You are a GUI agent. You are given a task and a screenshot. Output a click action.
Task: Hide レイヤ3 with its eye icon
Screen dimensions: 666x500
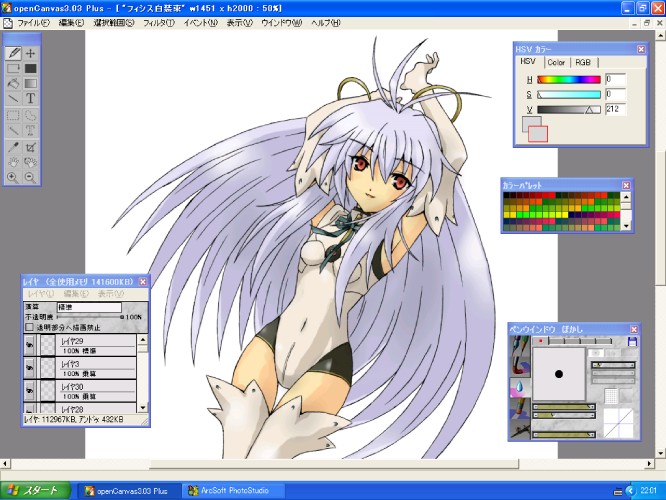(29, 368)
